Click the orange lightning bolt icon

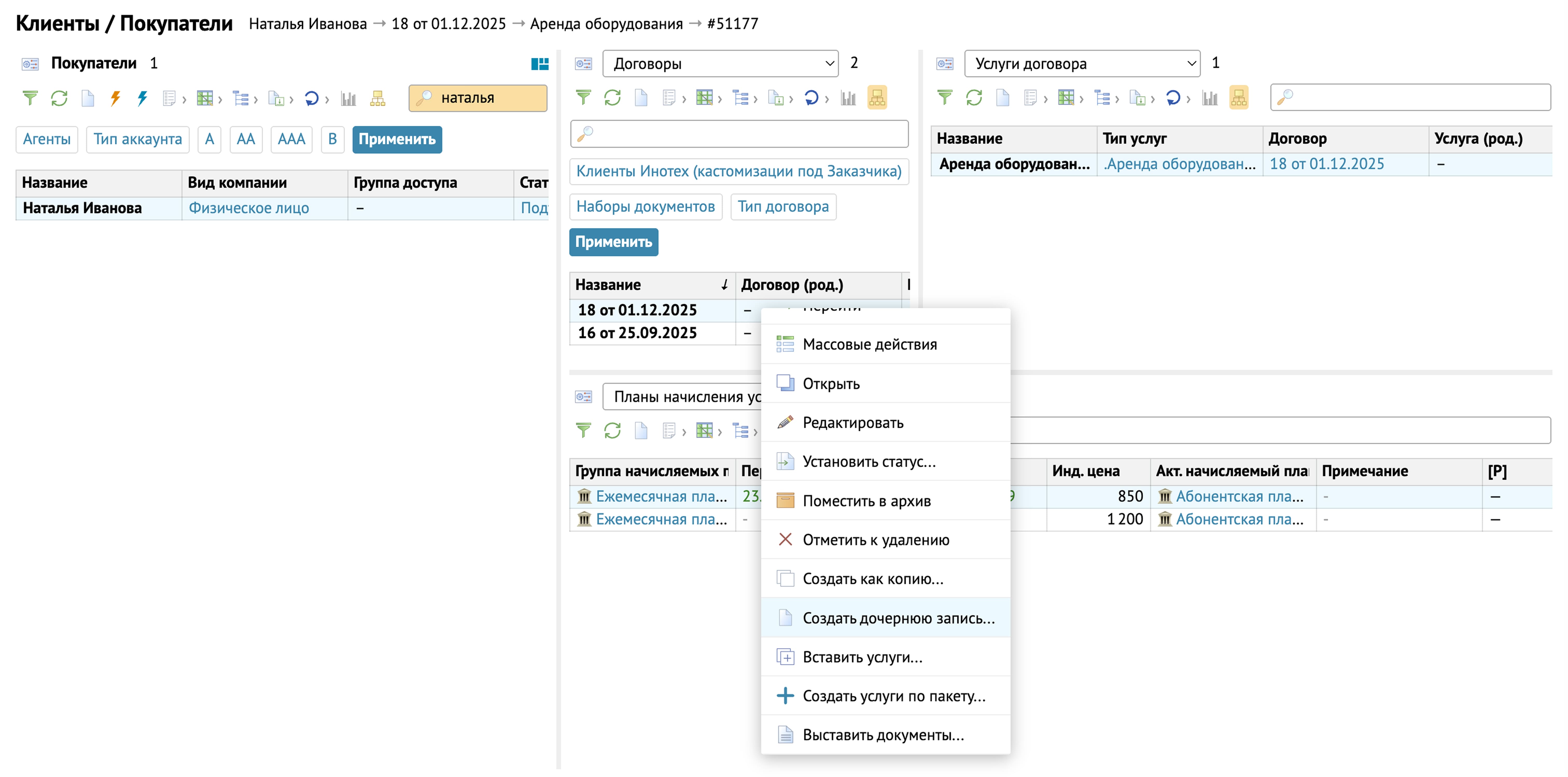(x=115, y=98)
